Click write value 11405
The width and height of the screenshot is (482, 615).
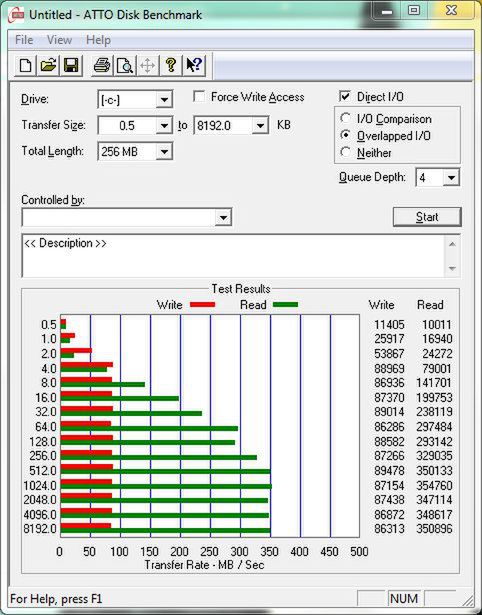[x=389, y=325]
